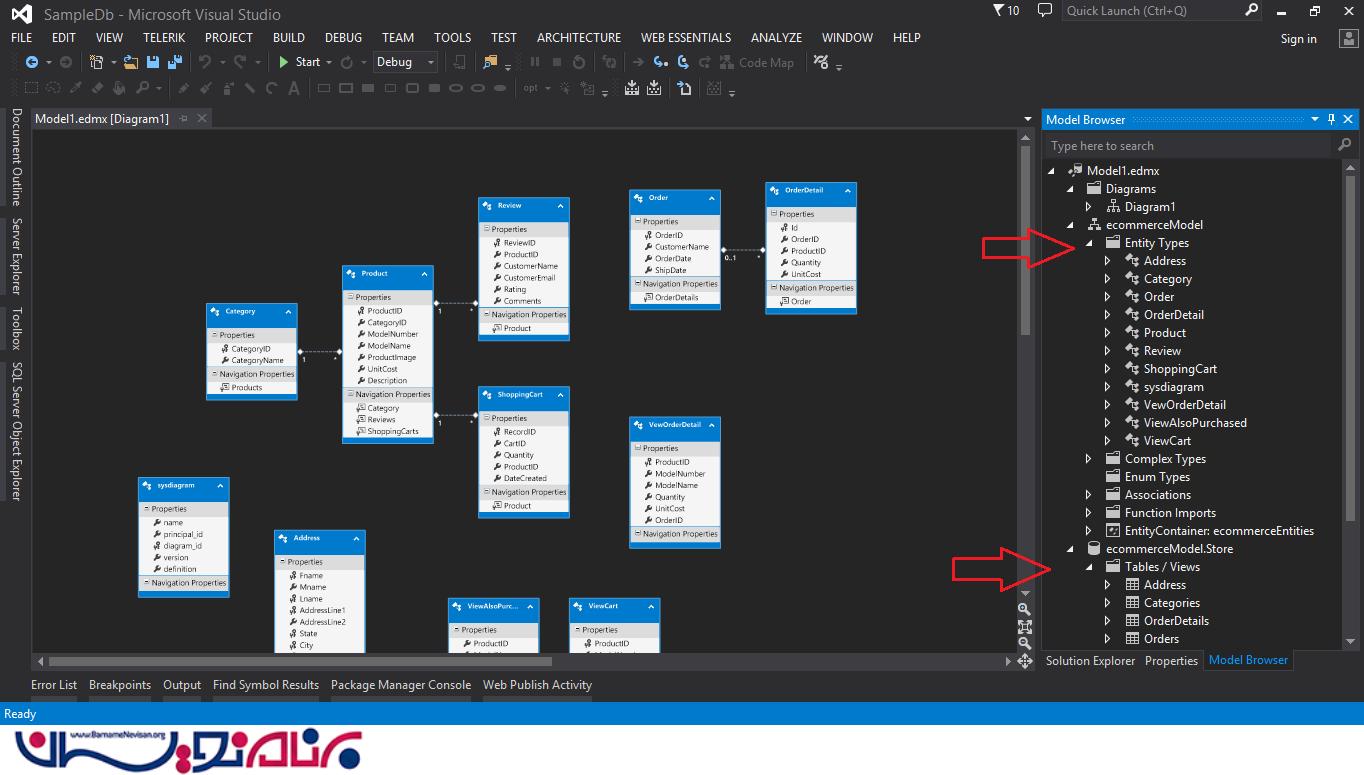The width and height of the screenshot is (1364, 775).
Task: Toggle pin on Model Browser panel
Action: (x=1331, y=119)
